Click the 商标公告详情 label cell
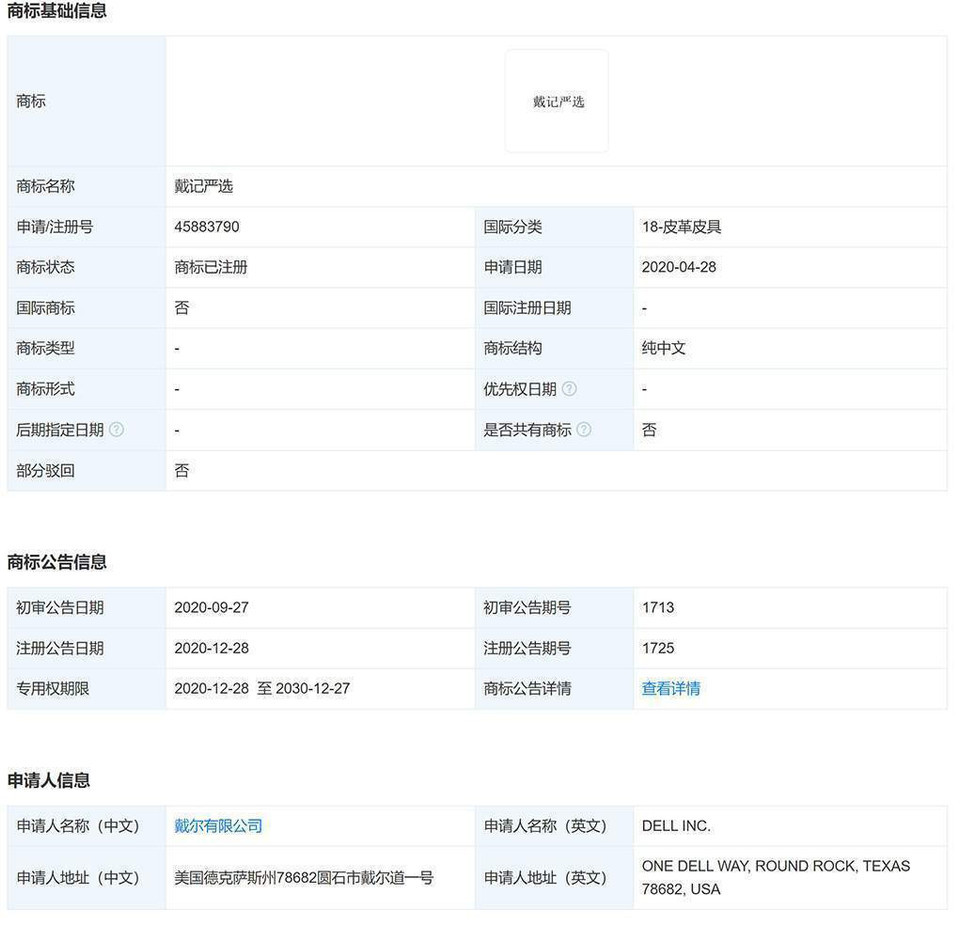The image size is (960, 941). 554,689
